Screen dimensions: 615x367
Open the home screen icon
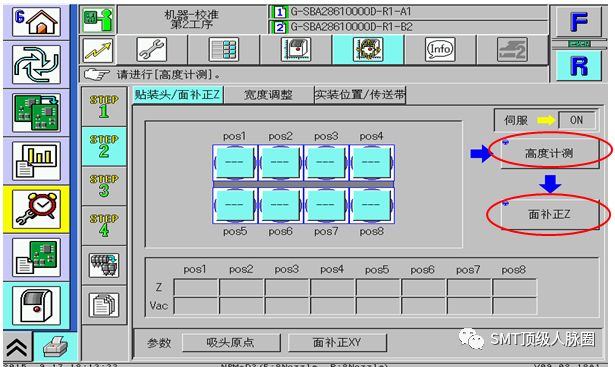[x=36, y=22]
